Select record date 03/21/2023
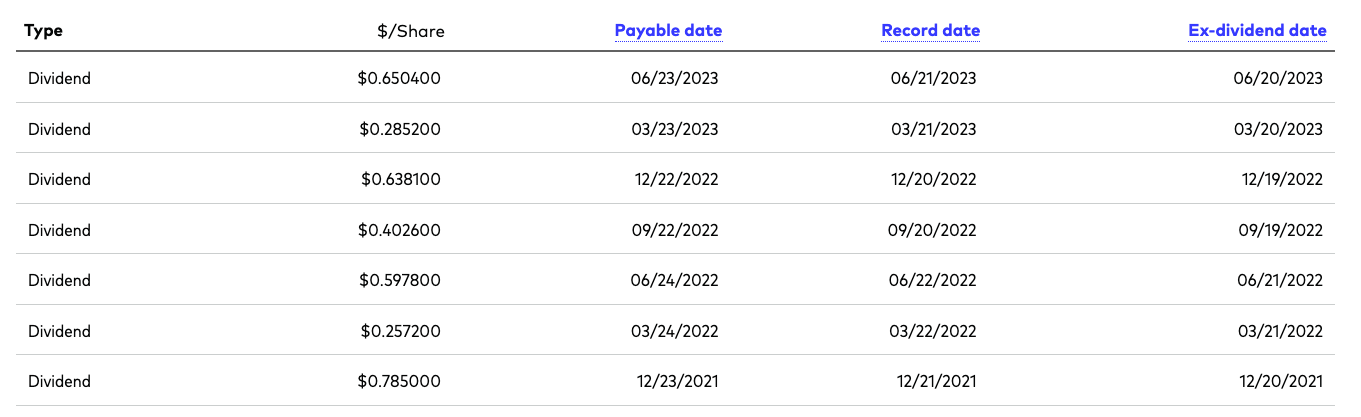This screenshot has width=1361, height=417. pos(934,129)
